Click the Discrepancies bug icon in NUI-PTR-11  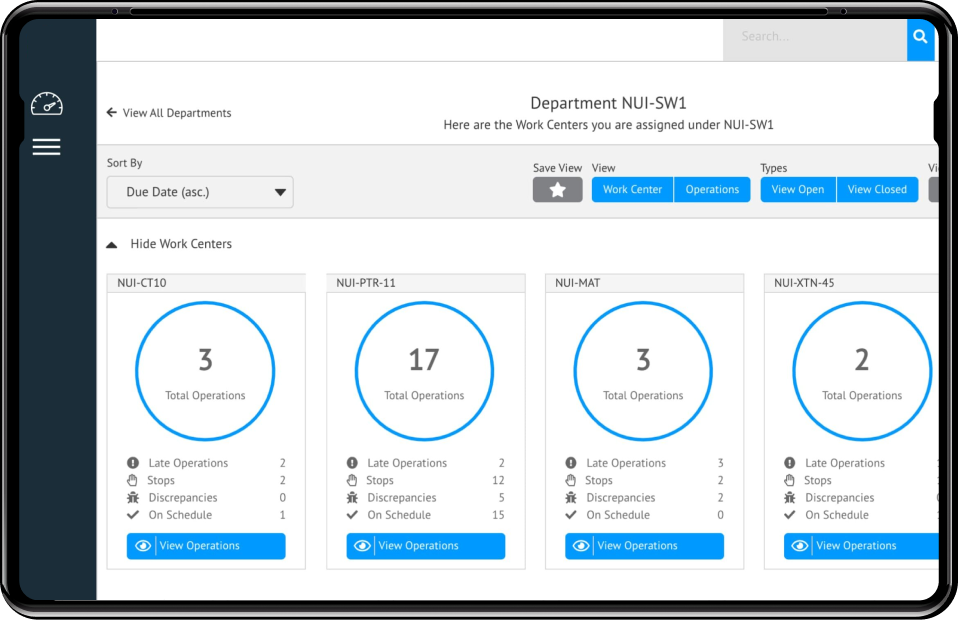click(352, 497)
